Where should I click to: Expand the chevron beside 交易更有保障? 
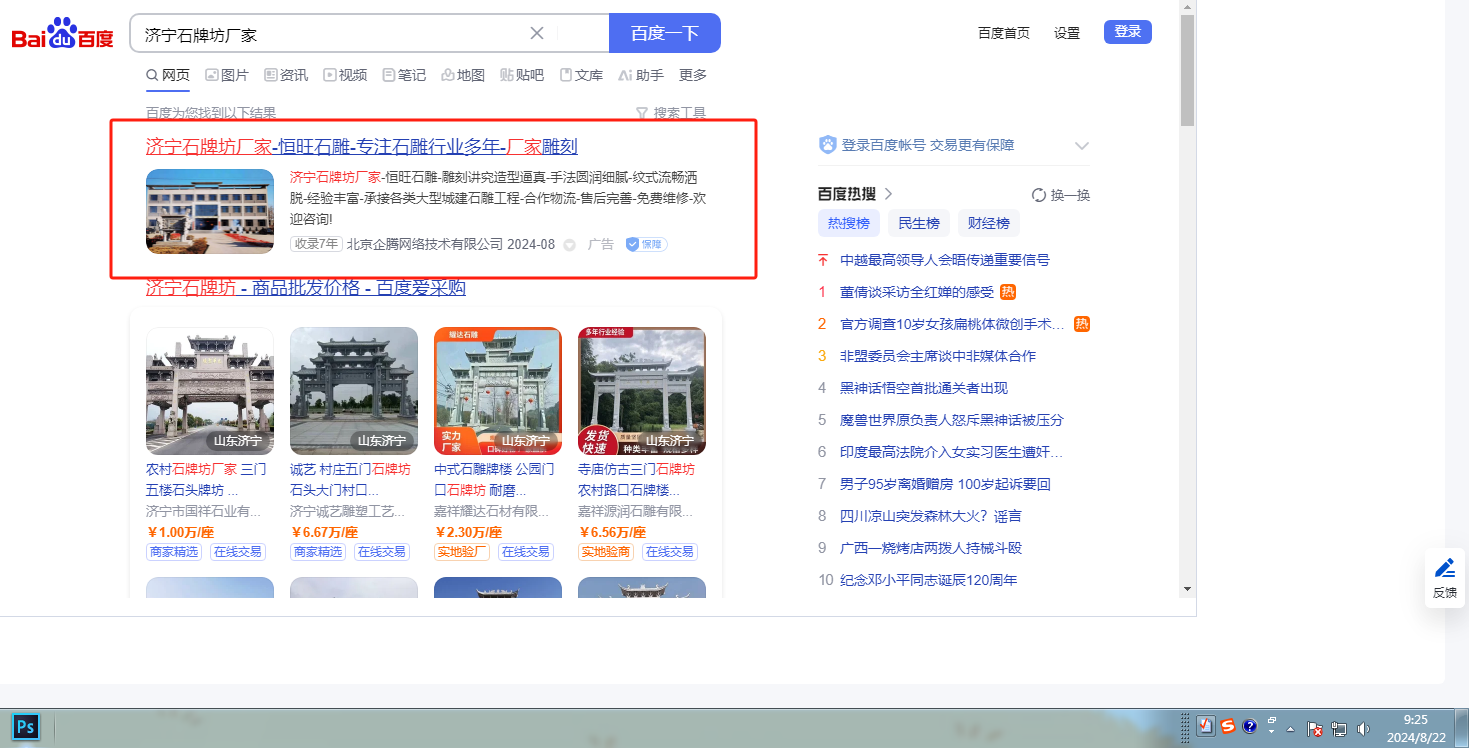[x=1081, y=145]
